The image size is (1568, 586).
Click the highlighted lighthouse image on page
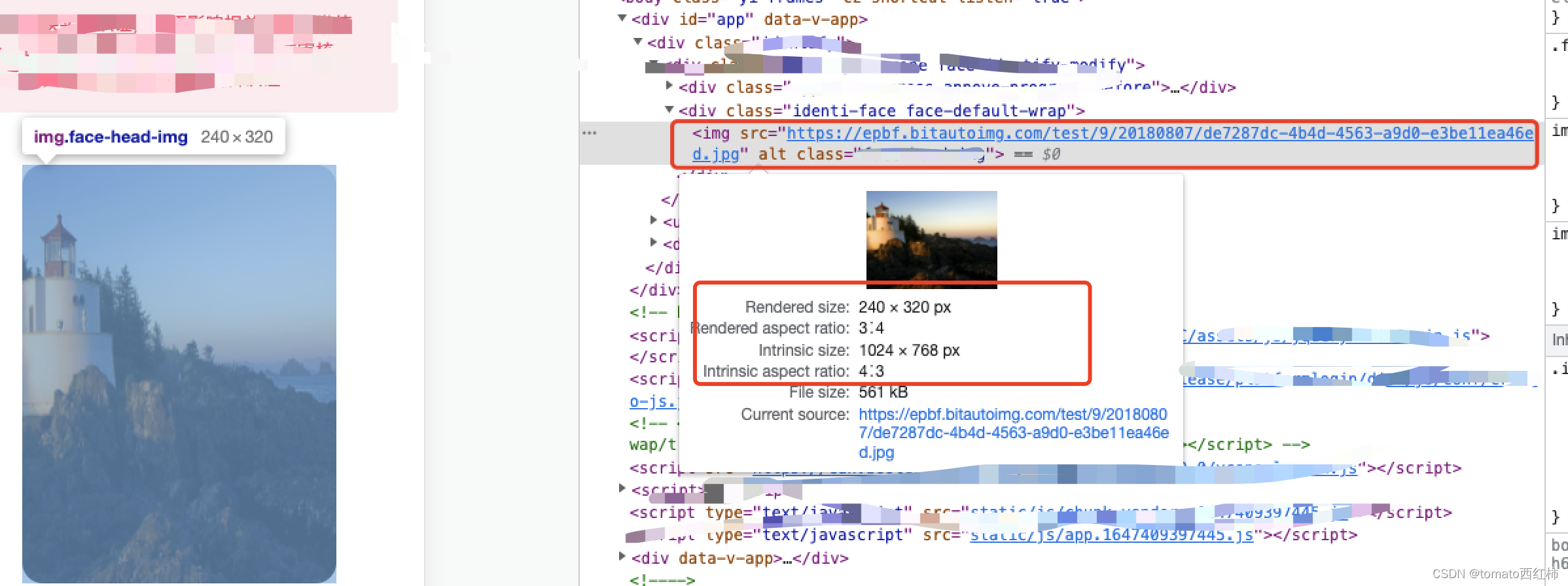point(179,373)
